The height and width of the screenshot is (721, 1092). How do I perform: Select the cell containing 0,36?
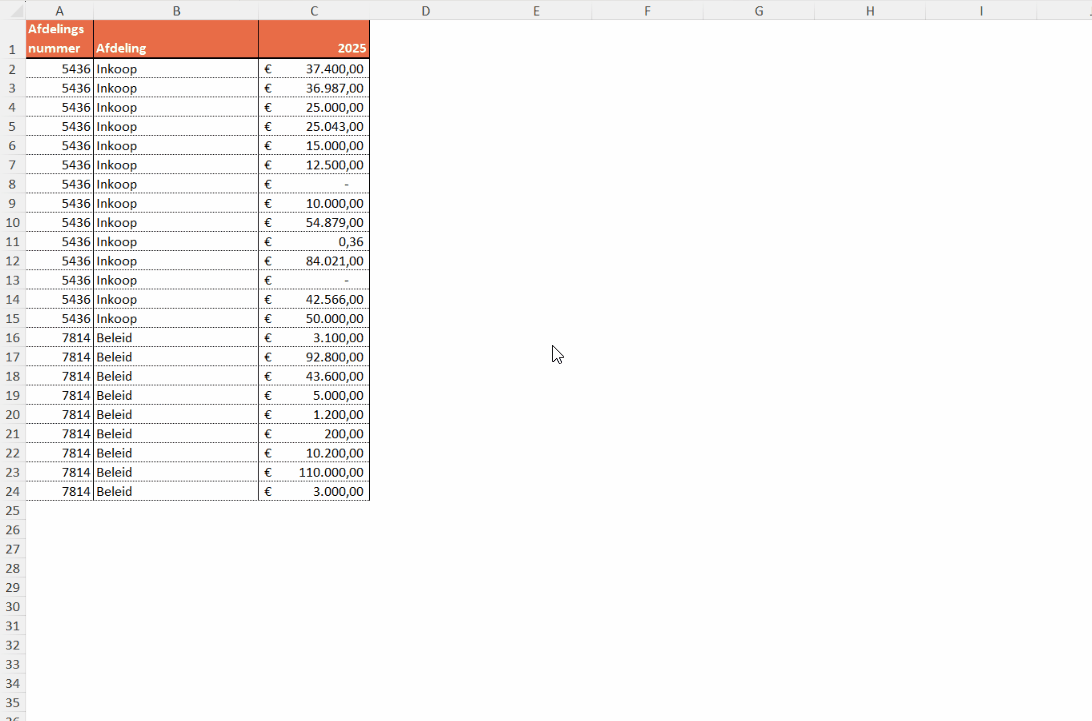(314, 241)
